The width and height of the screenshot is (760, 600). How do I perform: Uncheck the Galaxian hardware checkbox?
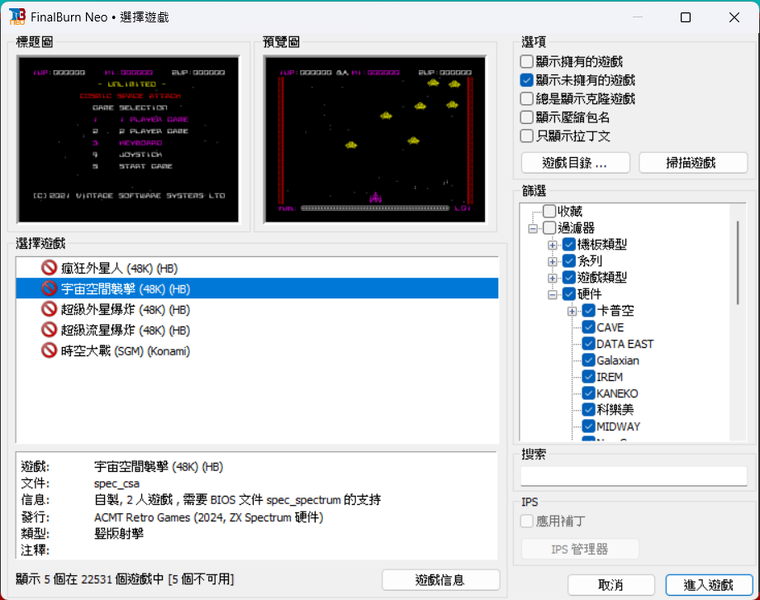pyautogui.click(x=588, y=360)
